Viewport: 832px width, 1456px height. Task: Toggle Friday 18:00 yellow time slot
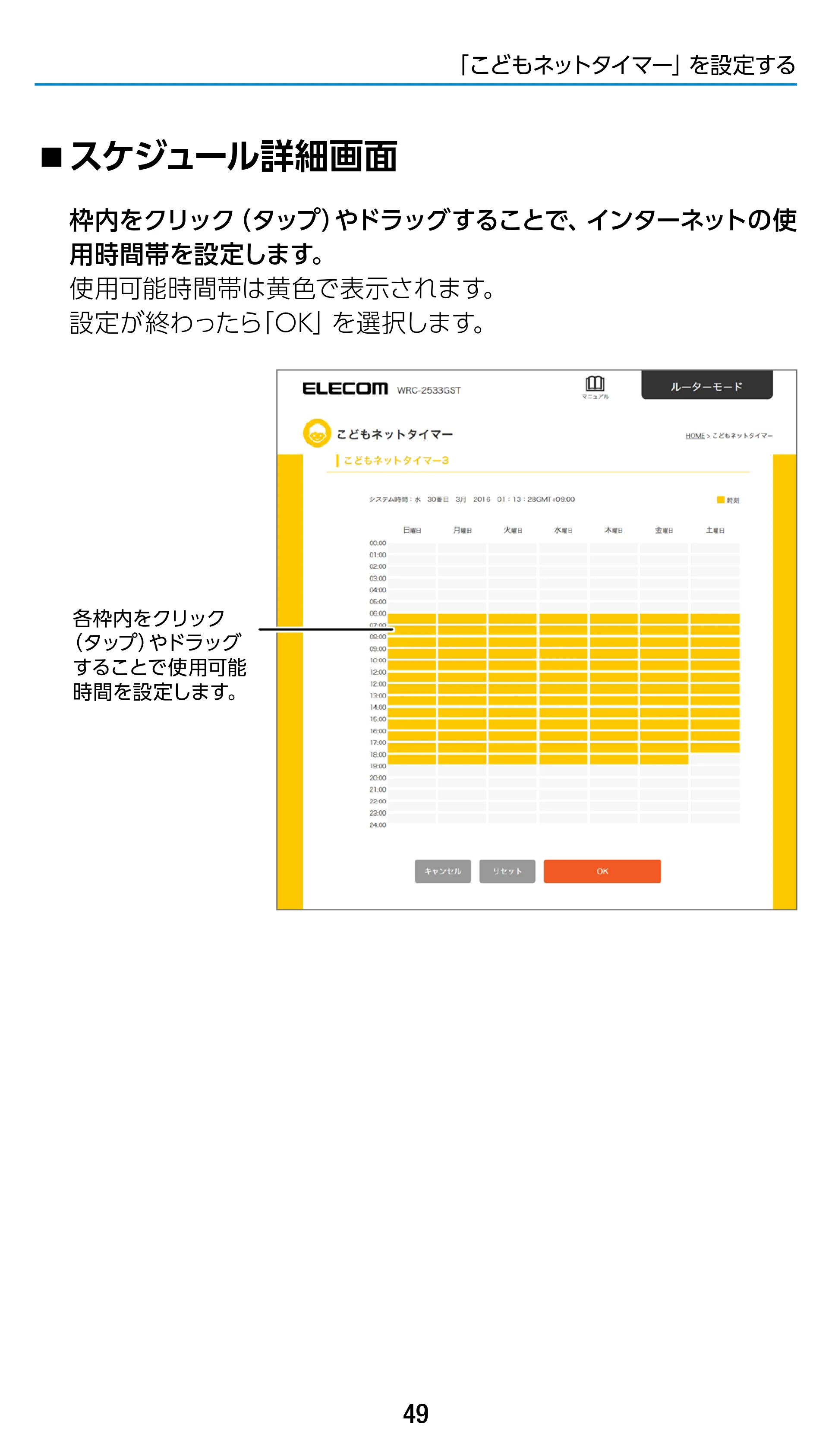tap(663, 759)
